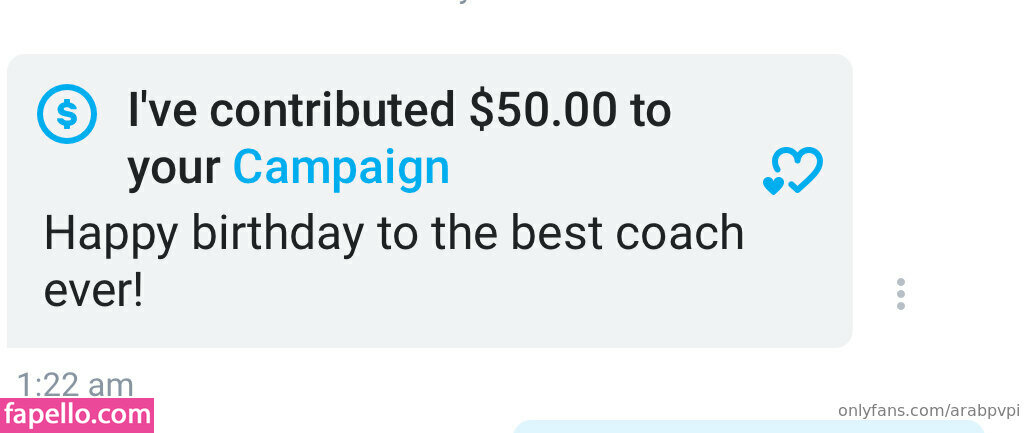Click the word "ever!" in the message
The width and height of the screenshot is (1033, 433).
[93, 291]
